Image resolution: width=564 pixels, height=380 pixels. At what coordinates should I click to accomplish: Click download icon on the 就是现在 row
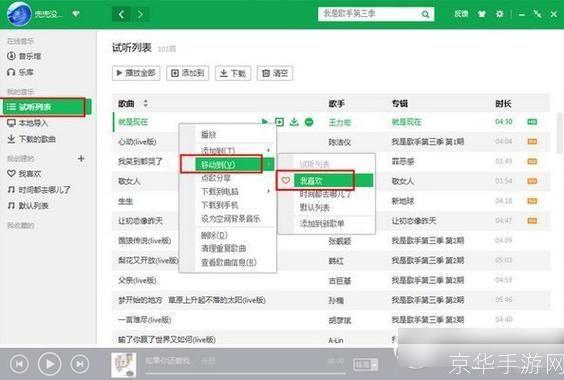point(294,122)
